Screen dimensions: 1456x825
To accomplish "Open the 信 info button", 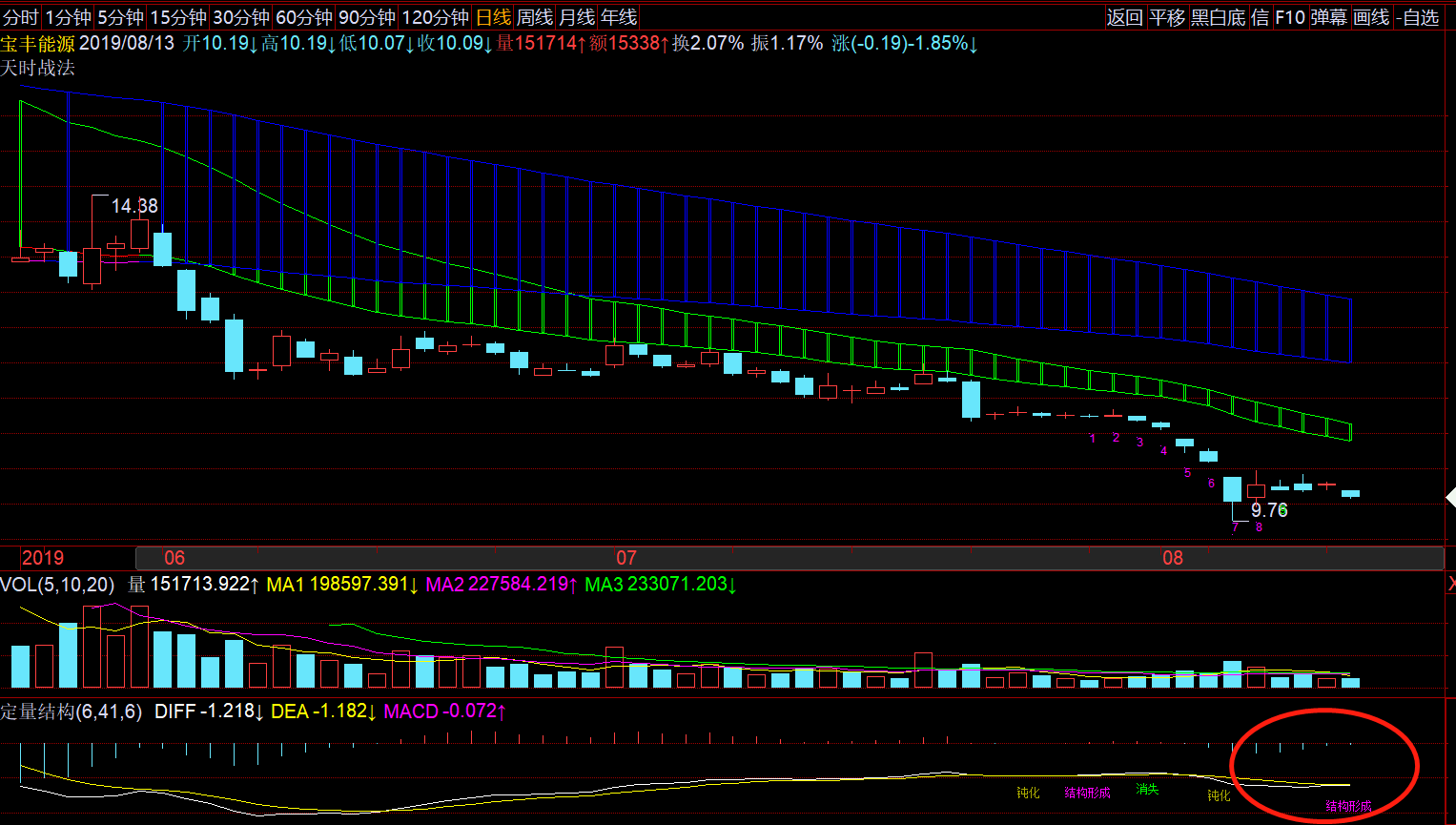I will (1260, 17).
